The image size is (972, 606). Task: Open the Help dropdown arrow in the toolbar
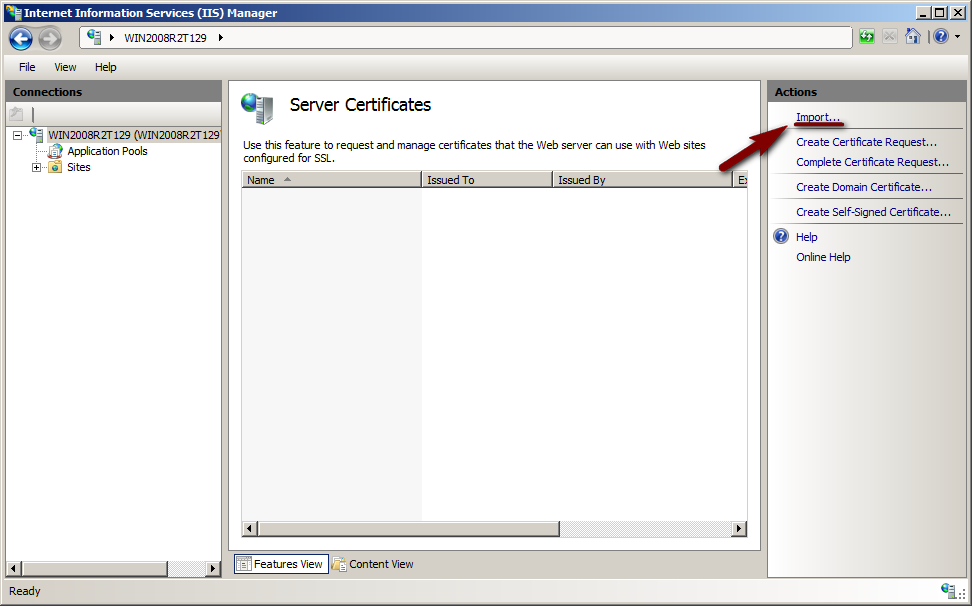[955, 36]
